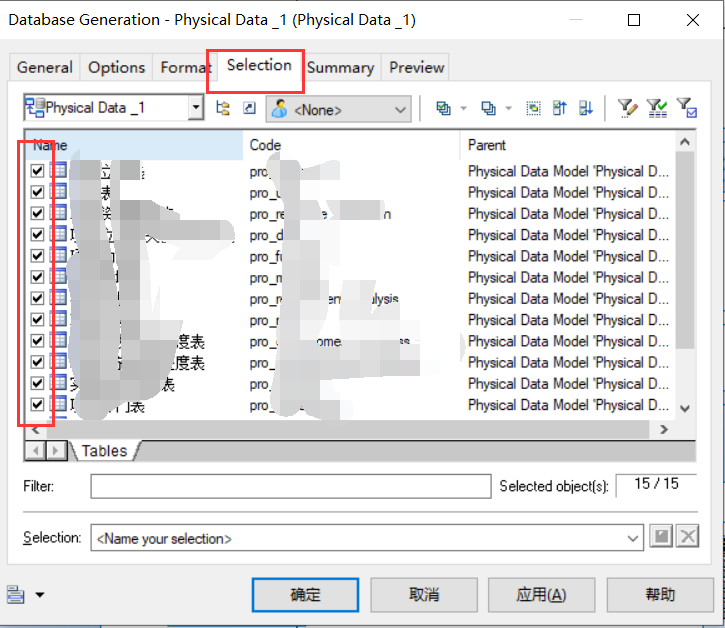The height and width of the screenshot is (628, 725).
Task: Click the sub-tab scroll right button
Action: [x=56, y=450]
